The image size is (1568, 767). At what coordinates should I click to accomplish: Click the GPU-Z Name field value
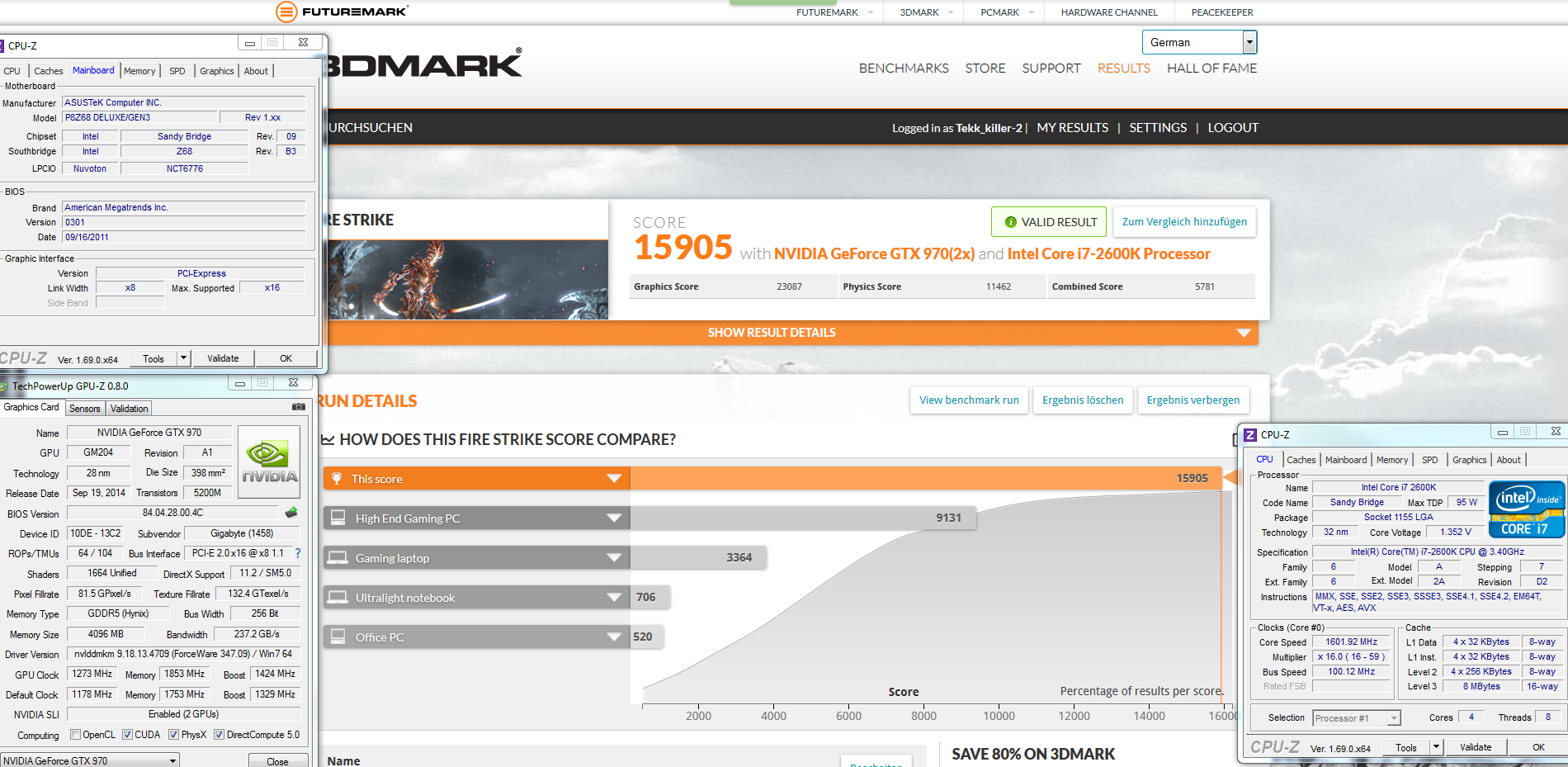point(149,433)
